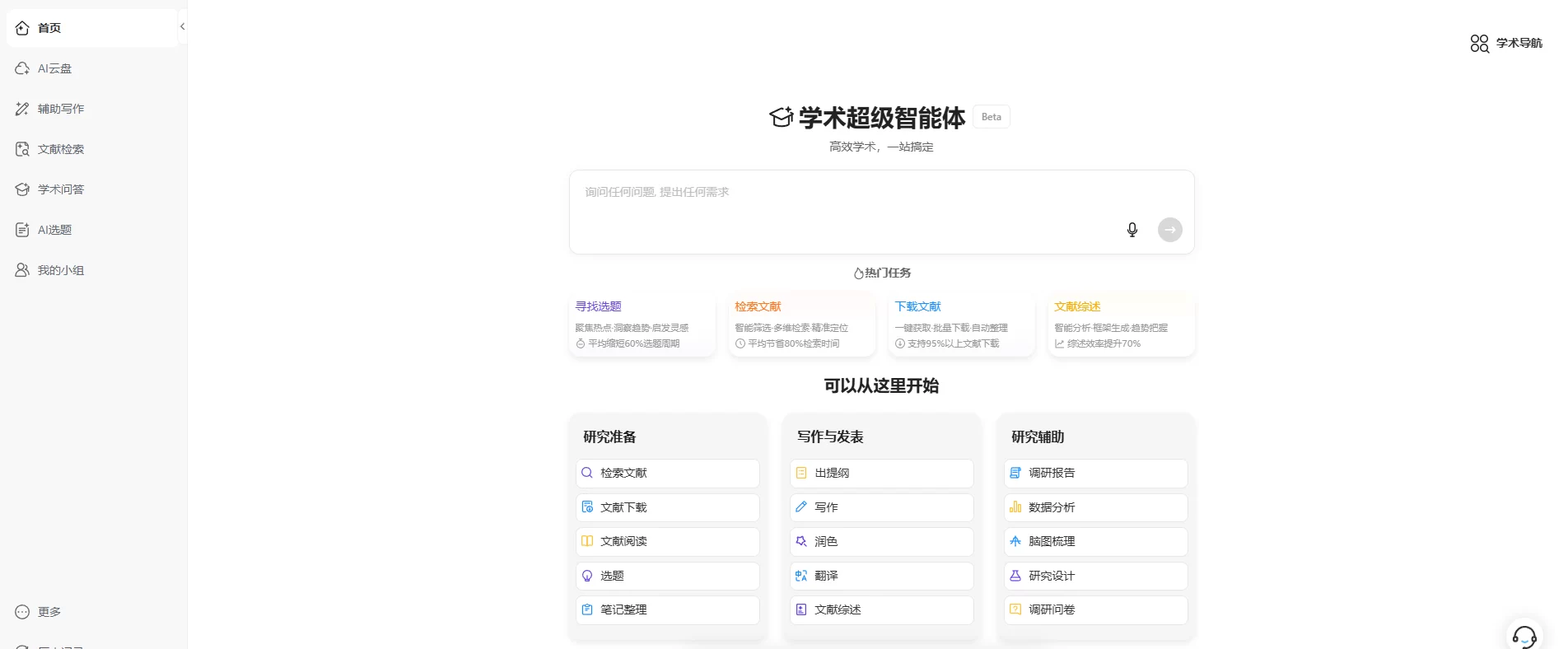Click the 调研报告 button under 研究辅助
The height and width of the screenshot is (649, 1568).
(1096, 474)
